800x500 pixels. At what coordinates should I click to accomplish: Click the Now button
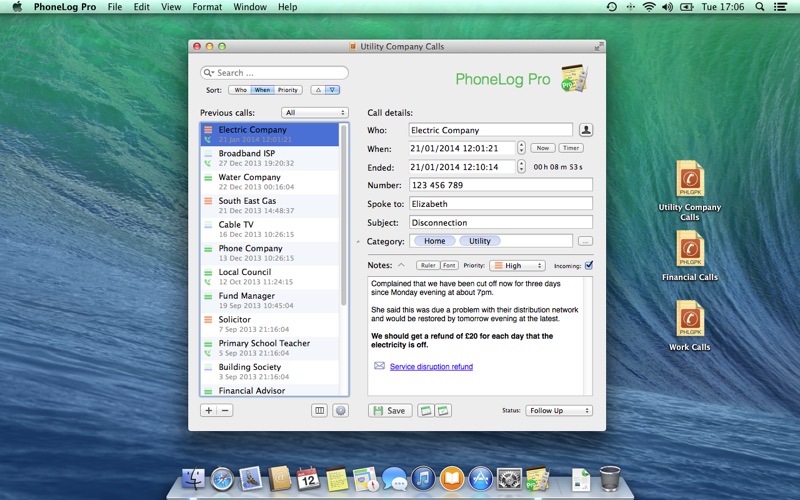[x=543, y=148]
